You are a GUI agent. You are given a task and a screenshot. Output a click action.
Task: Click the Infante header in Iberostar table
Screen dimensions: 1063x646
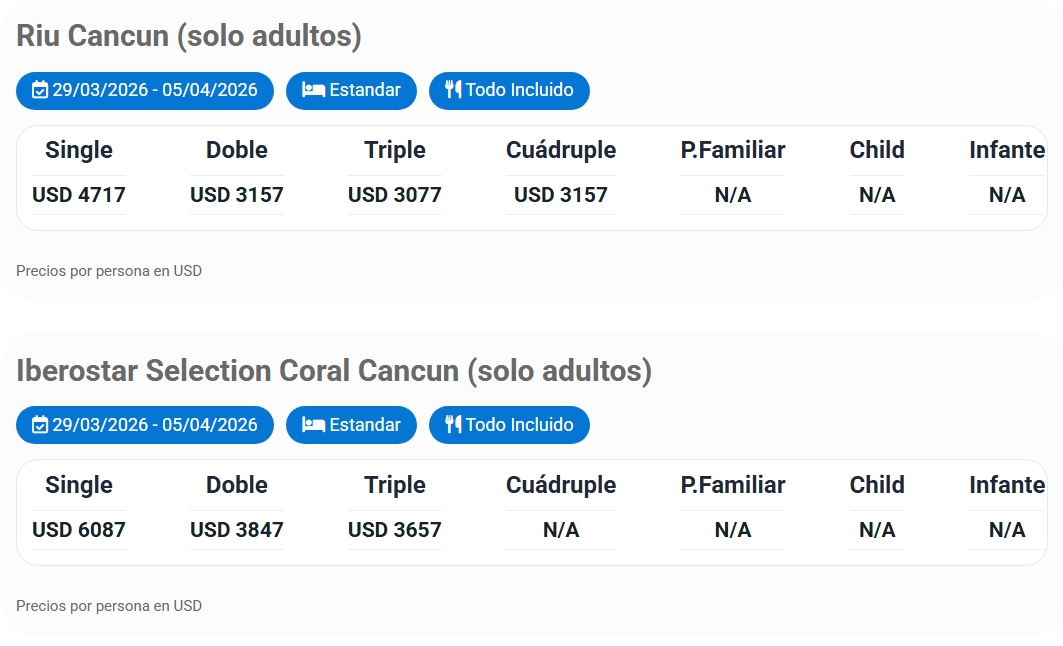pos(1006,486)
